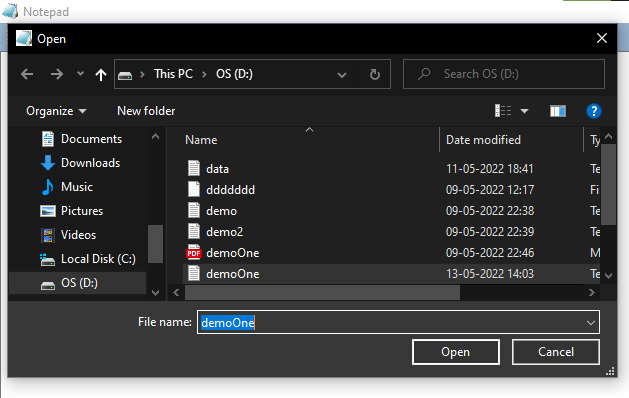This screenshot has height=398, width=629.
Task: Open Videos in navigation pane
Action: 78,235
